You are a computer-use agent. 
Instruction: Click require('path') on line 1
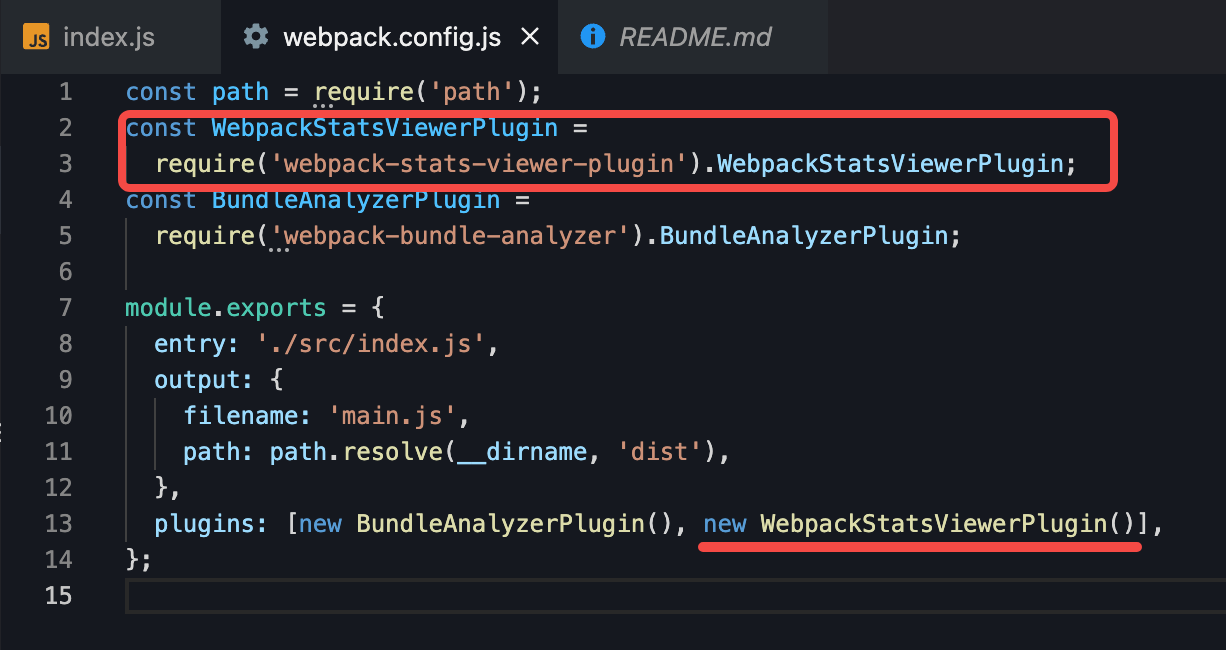420,92
